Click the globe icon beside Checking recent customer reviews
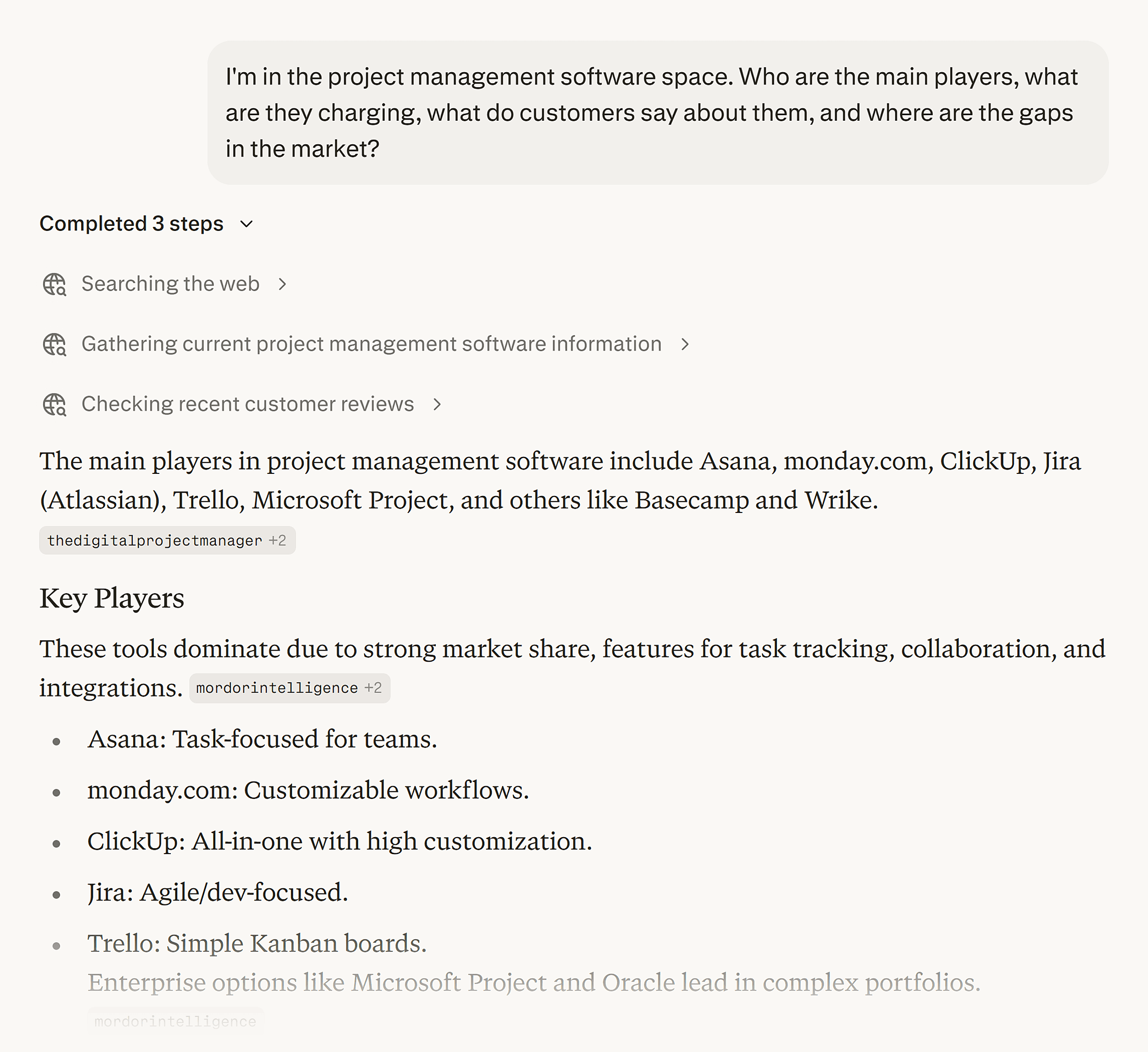 coord(55,405)
